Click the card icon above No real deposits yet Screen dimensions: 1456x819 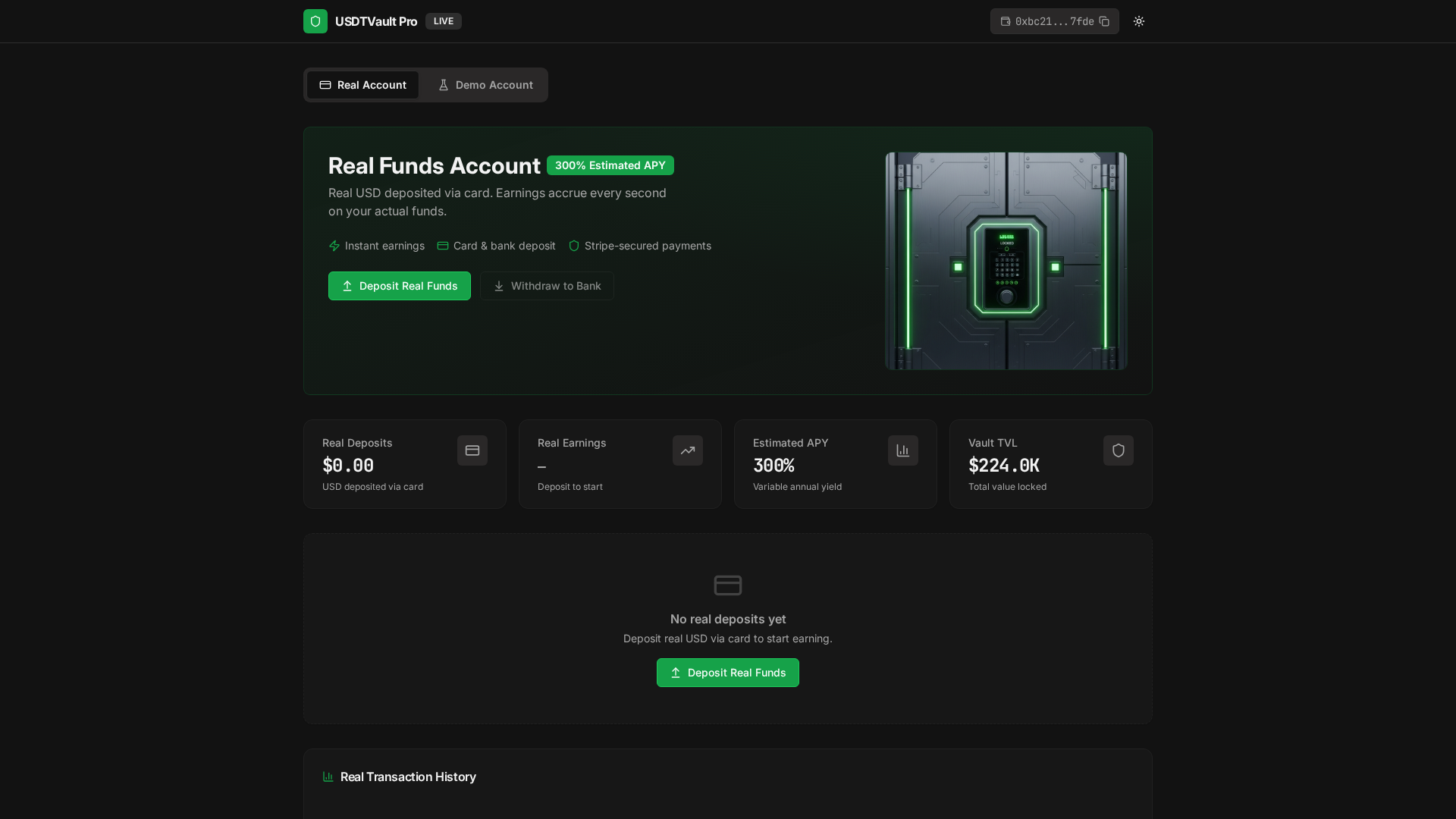[x=727, y=585]
